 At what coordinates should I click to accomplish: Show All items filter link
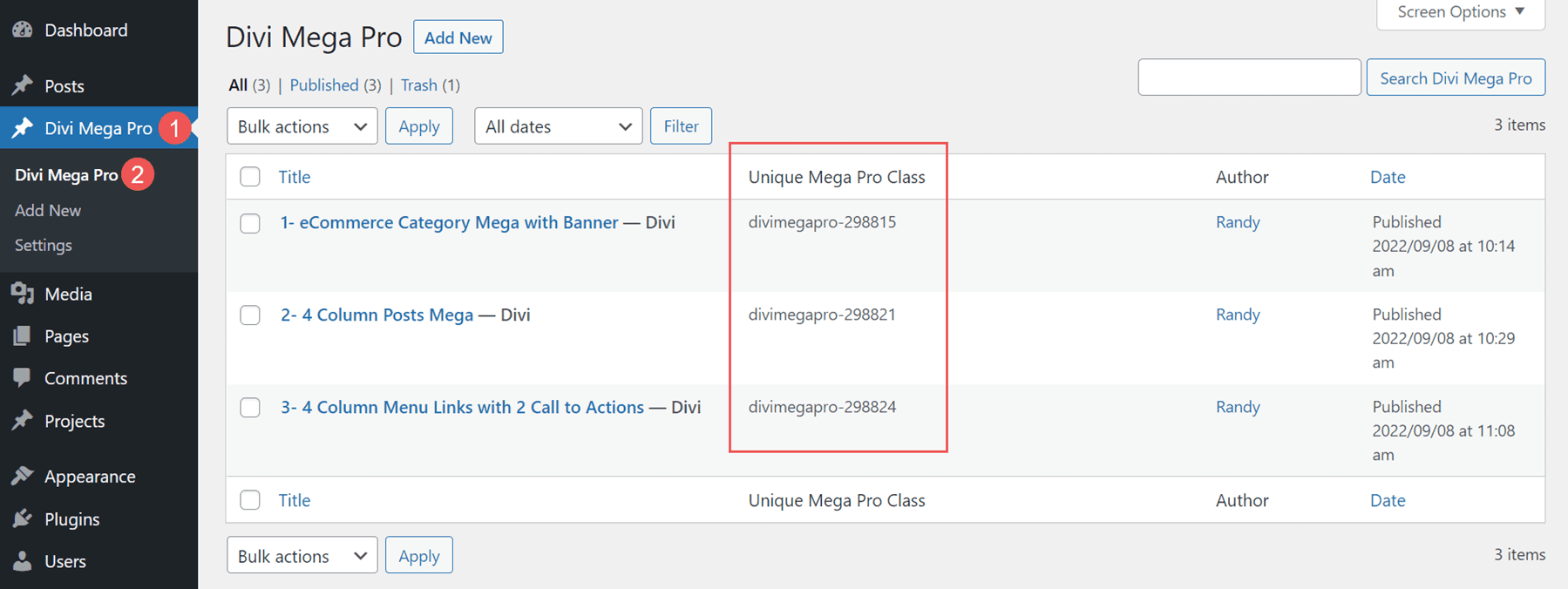tap(238, 85)
